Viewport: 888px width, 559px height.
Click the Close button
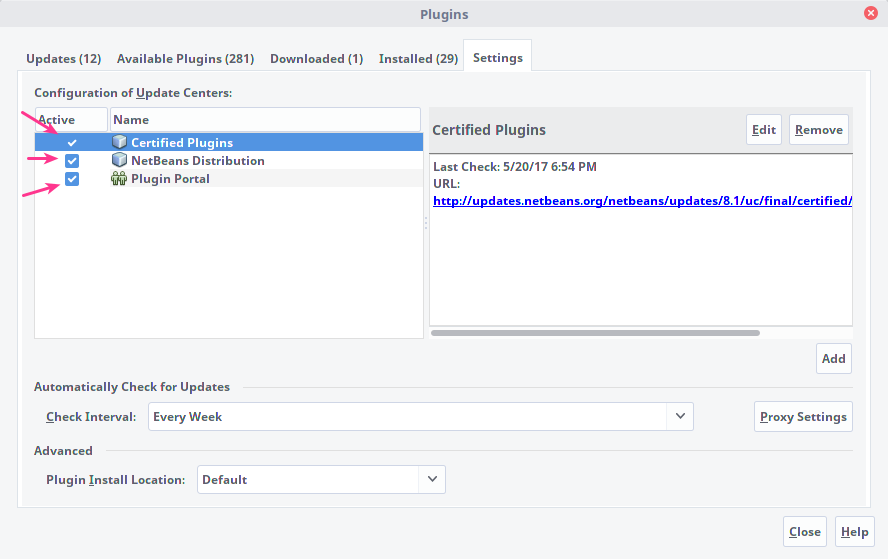pyautogui.click(x=805, y=531)
